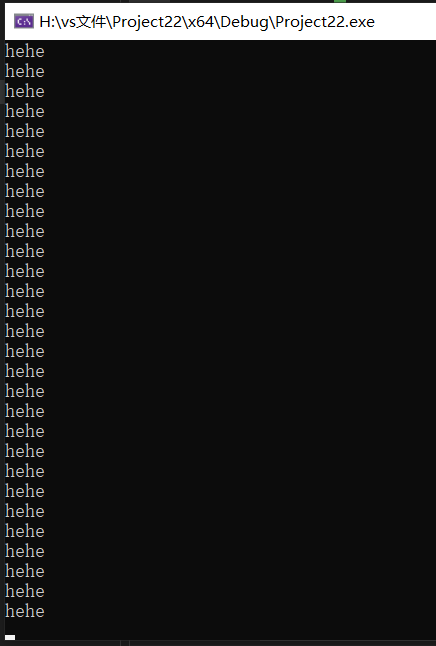Click the blinking console cursor block

[x=10, y=637]
